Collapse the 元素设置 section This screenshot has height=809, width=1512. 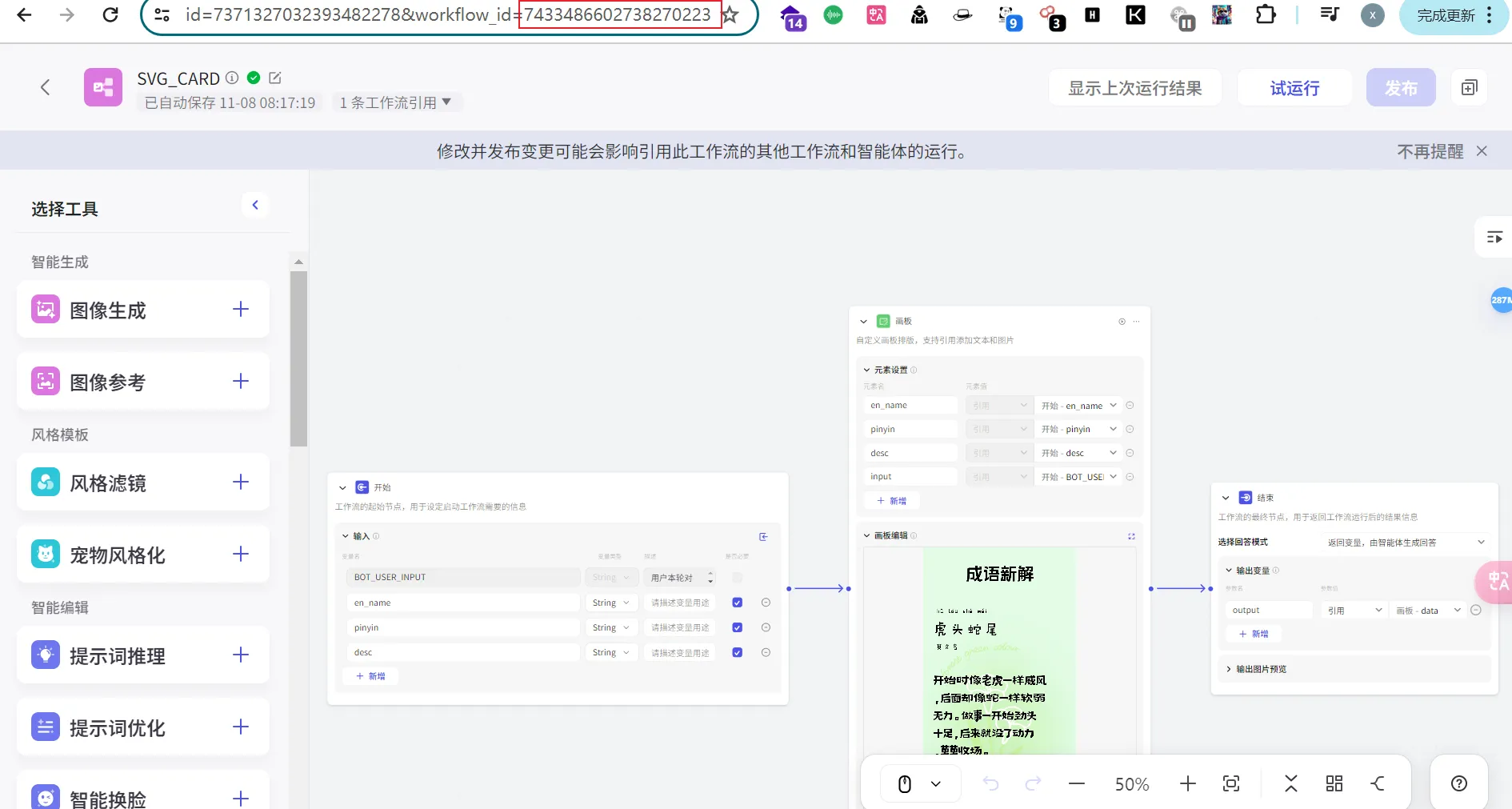pyautogui.click(x=866, y=370)
